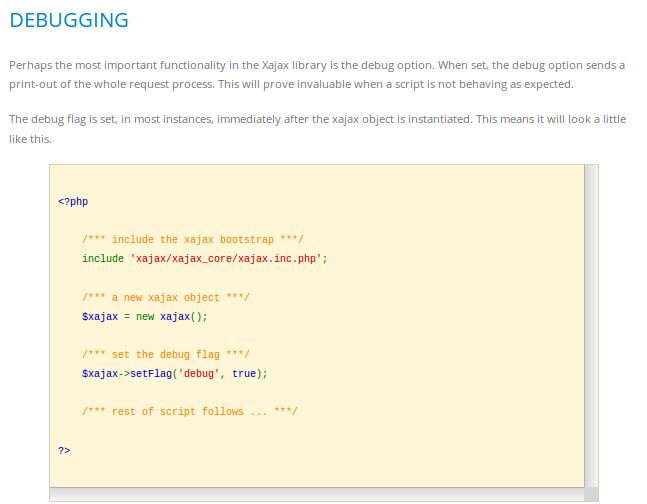Click the comment 'include the xajax bootstrap'
The height and width of the screenshot is (504, 647).
coord(193,240)
